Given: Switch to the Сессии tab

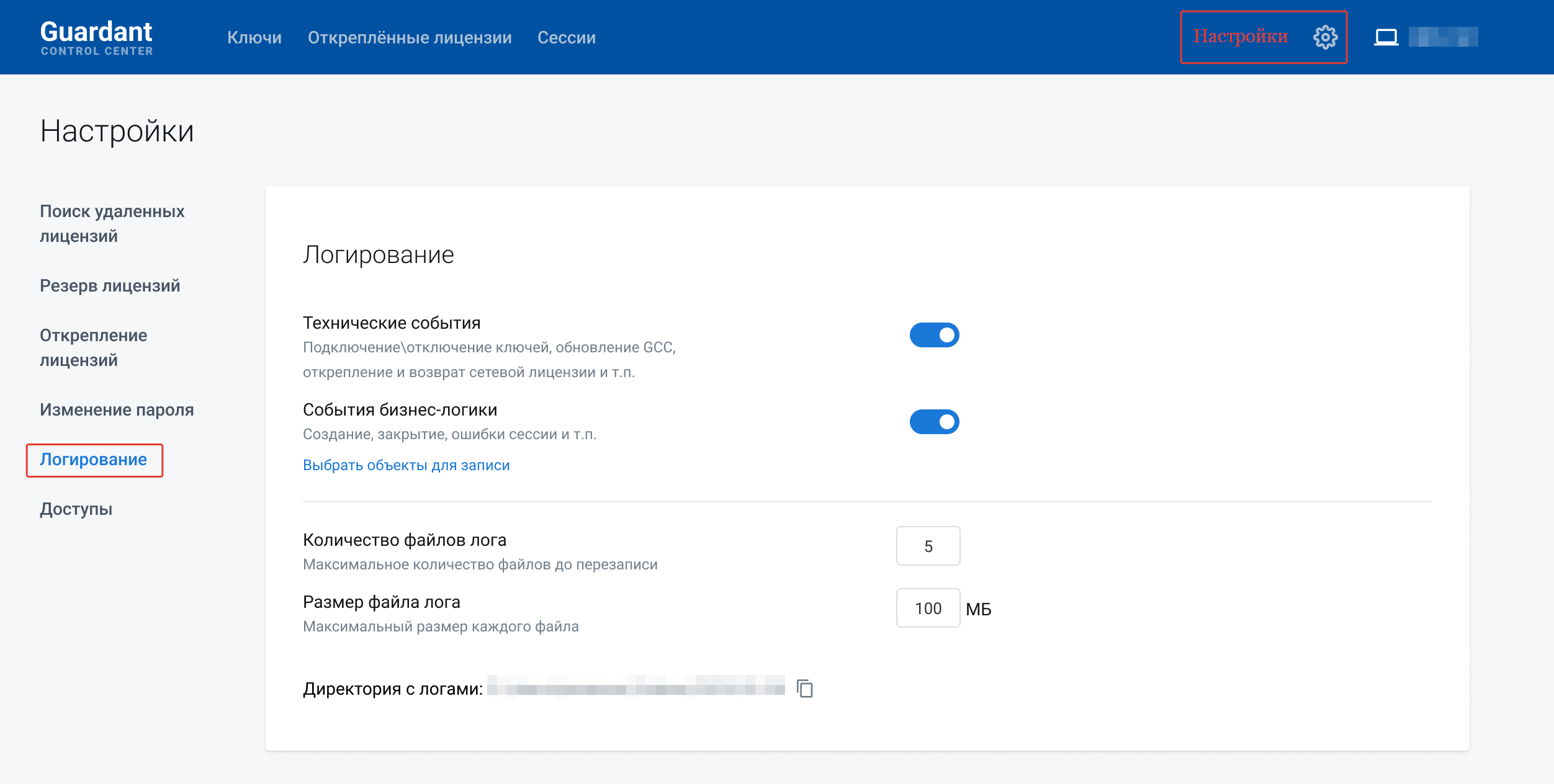Looking at the screenshot, I should tap(566, 38).
